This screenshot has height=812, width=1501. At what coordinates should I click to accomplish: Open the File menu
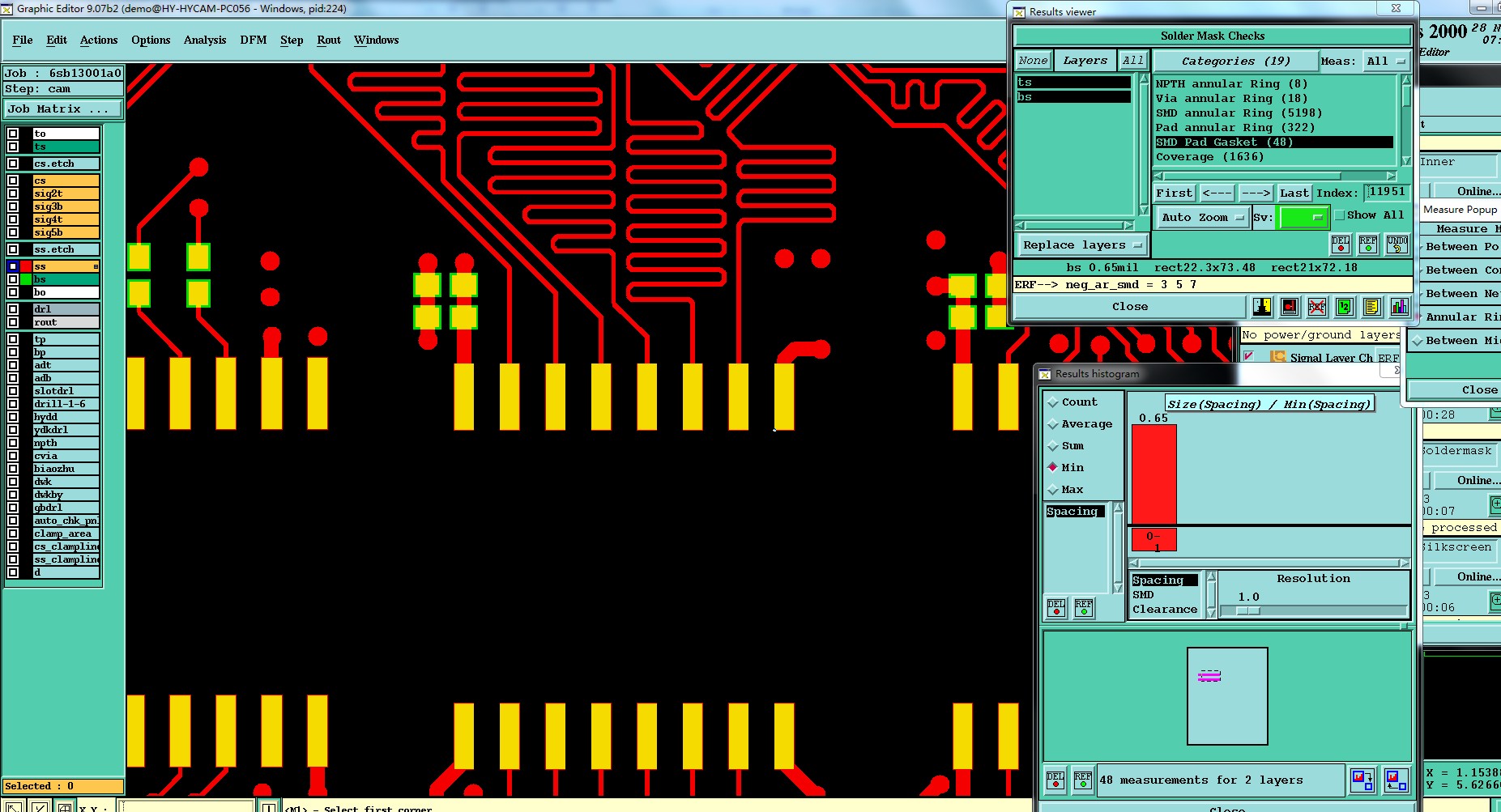[x=23, y=40]
